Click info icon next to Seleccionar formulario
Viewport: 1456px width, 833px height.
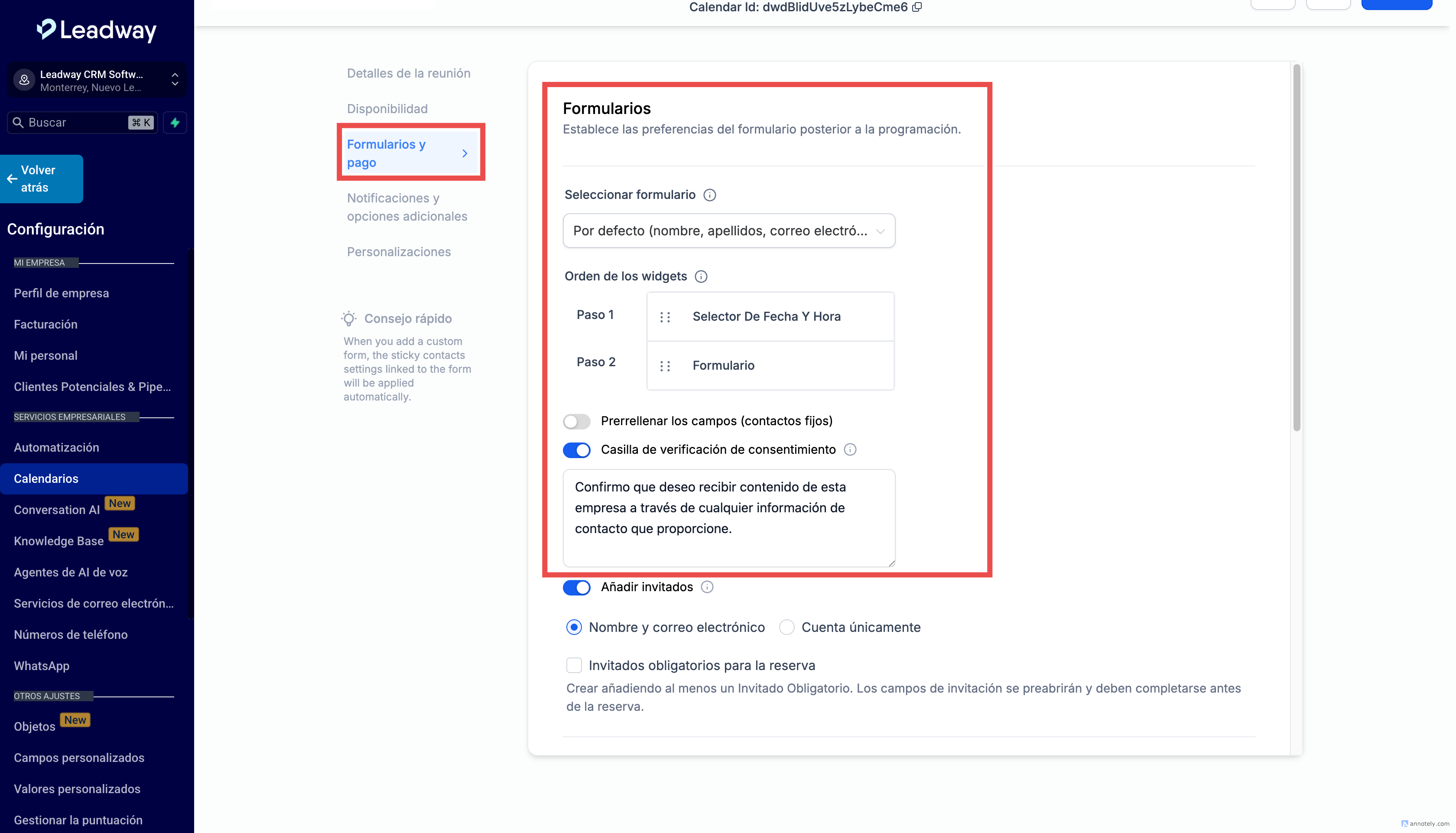tap(710, 195)
